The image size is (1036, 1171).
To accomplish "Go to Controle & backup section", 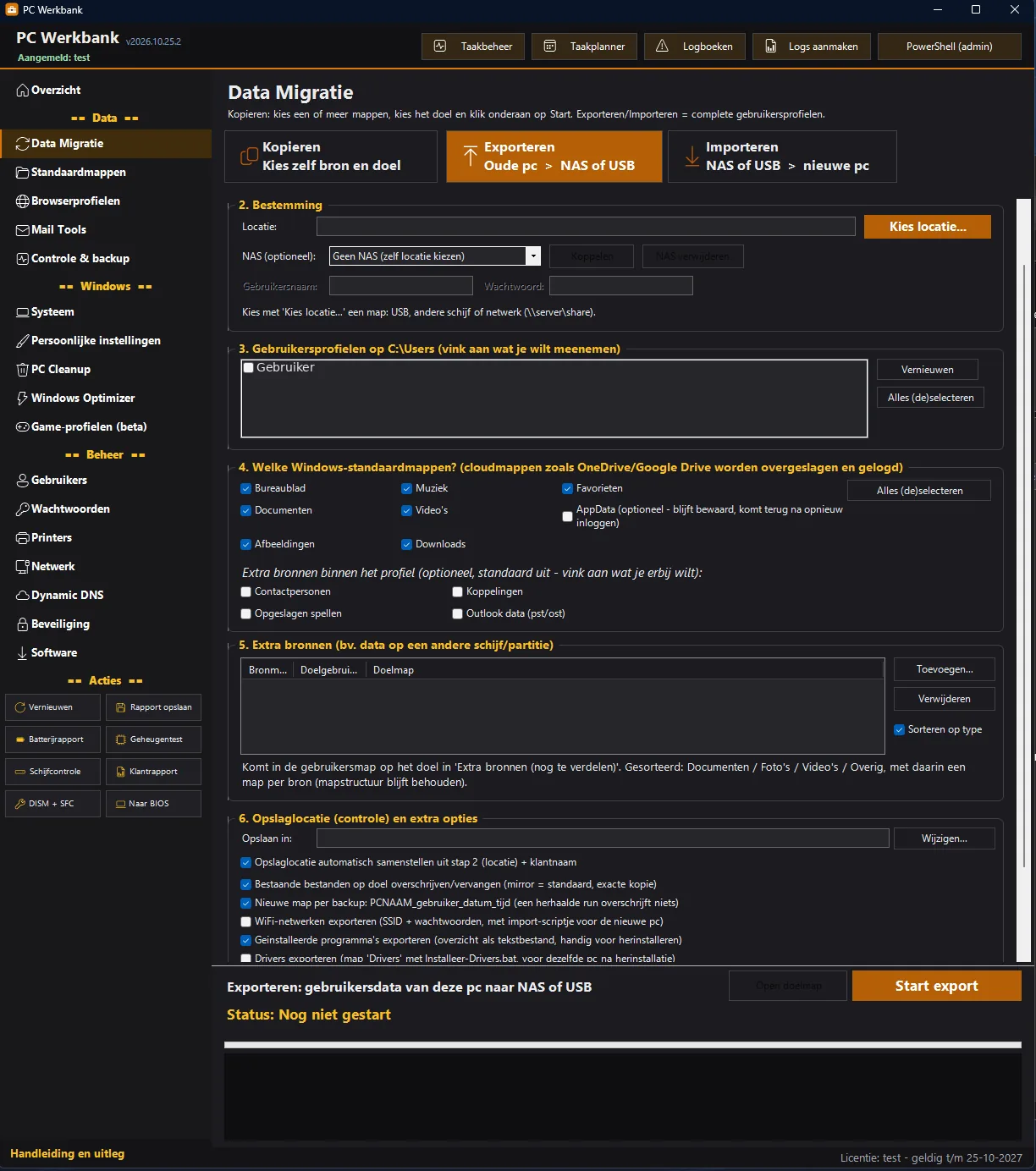I will 106,259.
